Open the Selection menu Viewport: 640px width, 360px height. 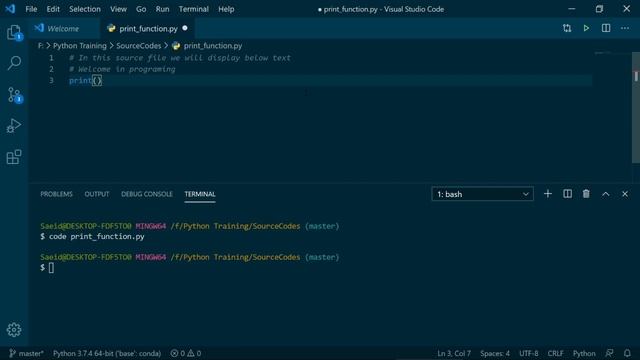84,9
